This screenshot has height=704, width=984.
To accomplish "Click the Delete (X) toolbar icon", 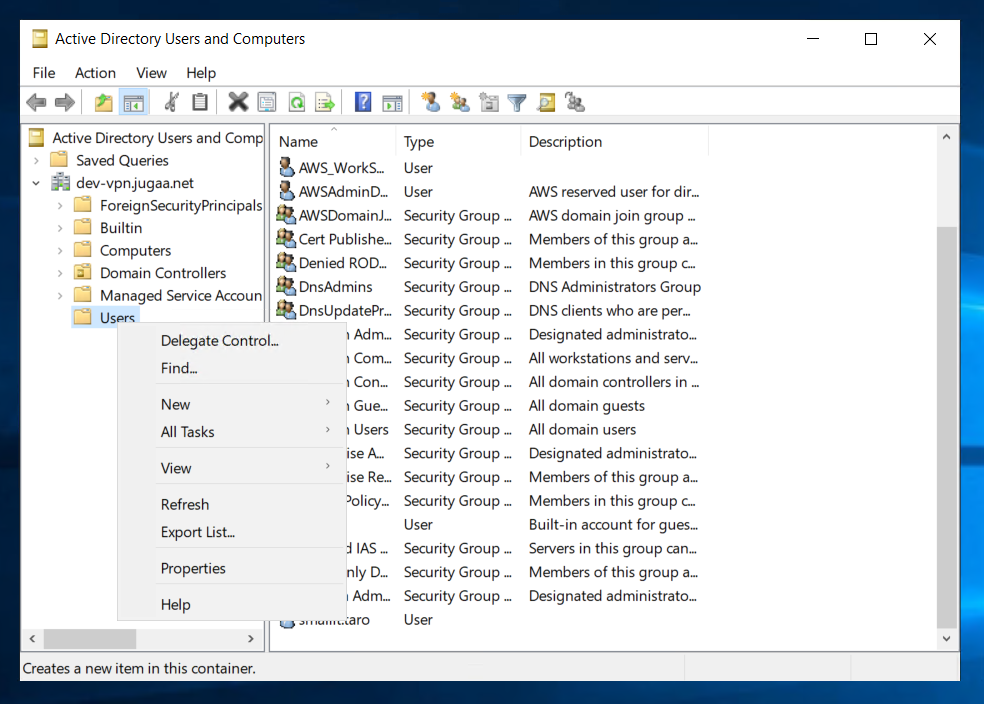I will click(x=238, y=102).
